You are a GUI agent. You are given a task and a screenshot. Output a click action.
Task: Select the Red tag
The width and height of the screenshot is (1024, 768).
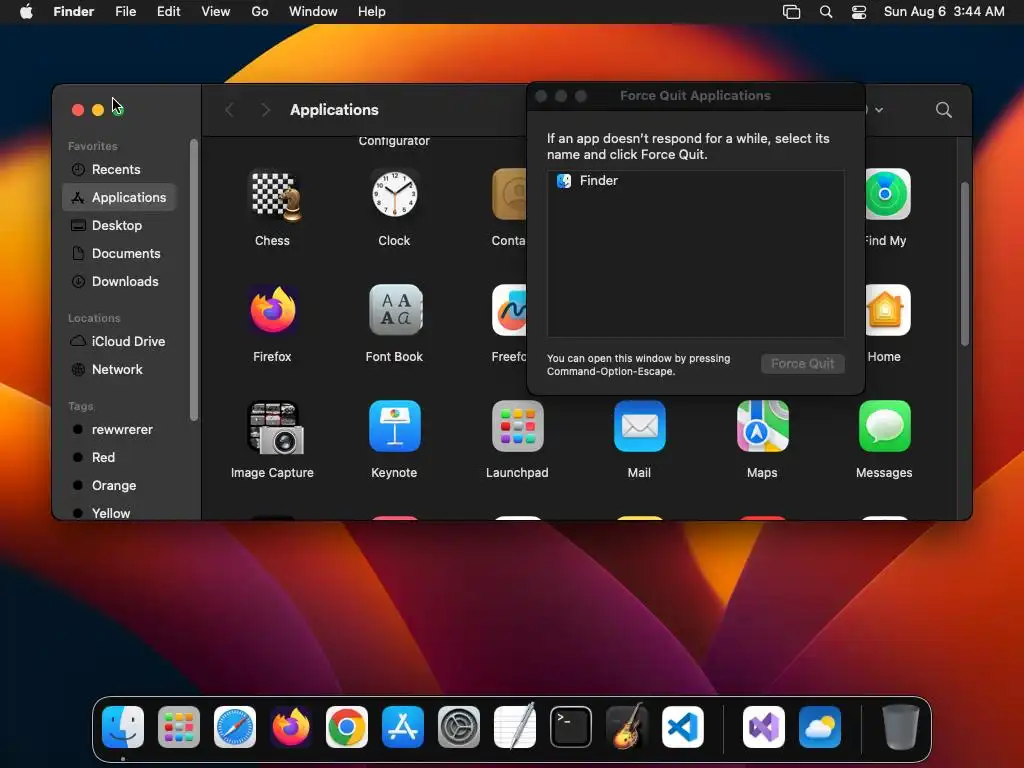(x=119, y=458)
